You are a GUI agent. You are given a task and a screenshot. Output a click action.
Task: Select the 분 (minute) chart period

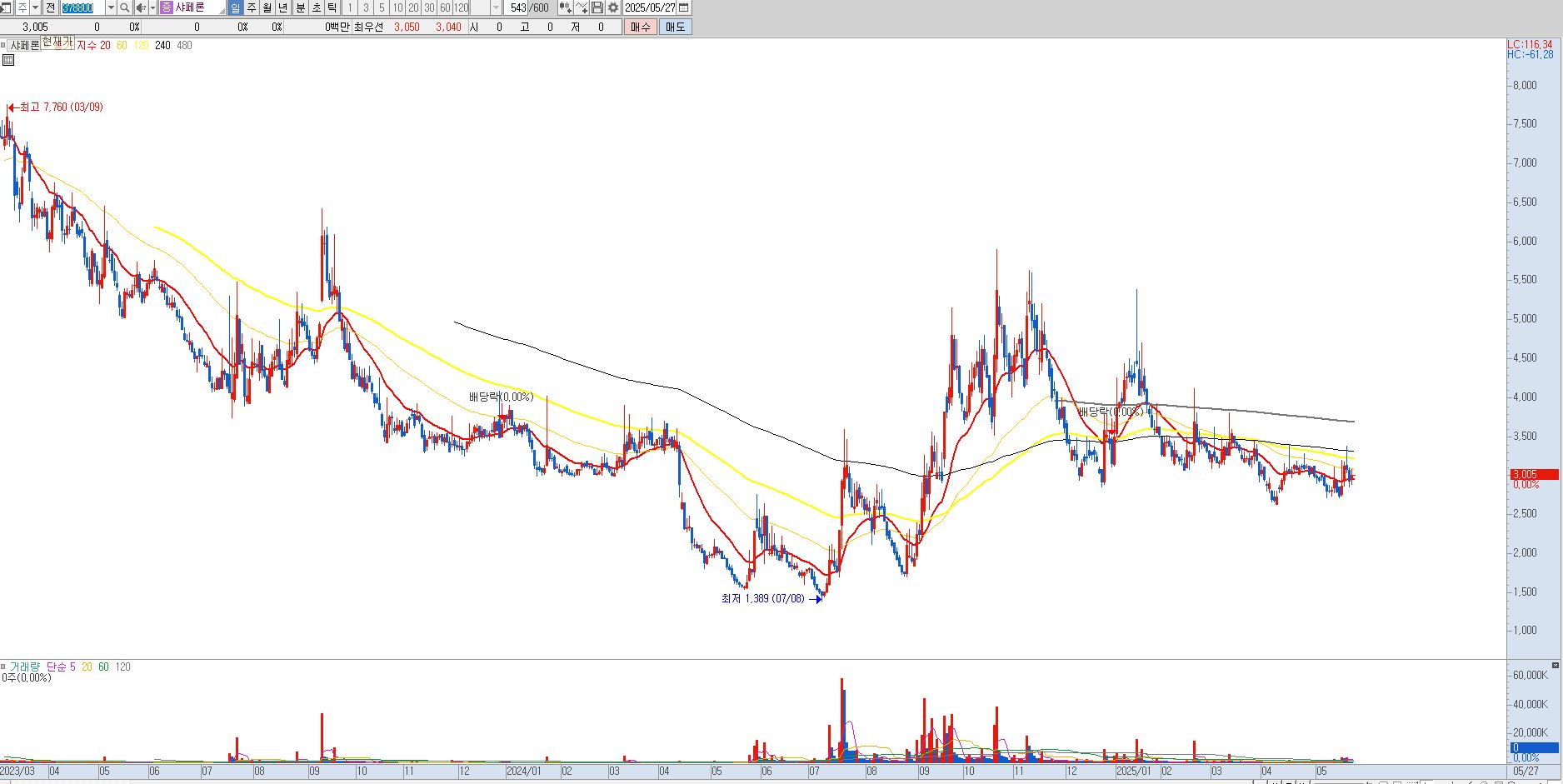[301, 7]
